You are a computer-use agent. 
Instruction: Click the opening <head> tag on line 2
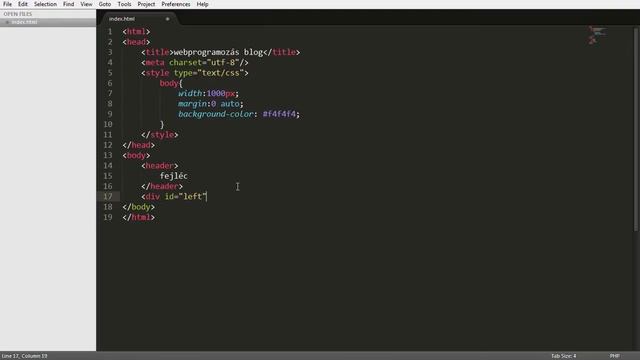pyautogui.click(x=136, y=42)
